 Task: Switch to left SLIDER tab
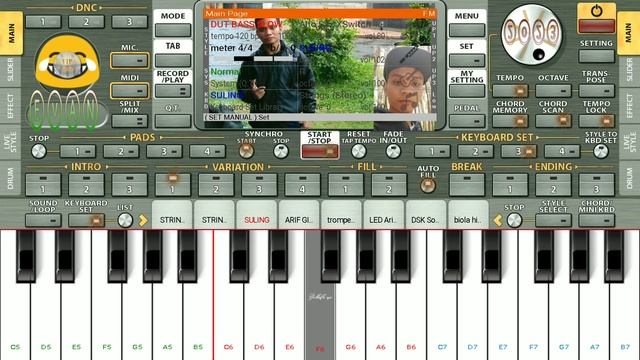[11, 70]
